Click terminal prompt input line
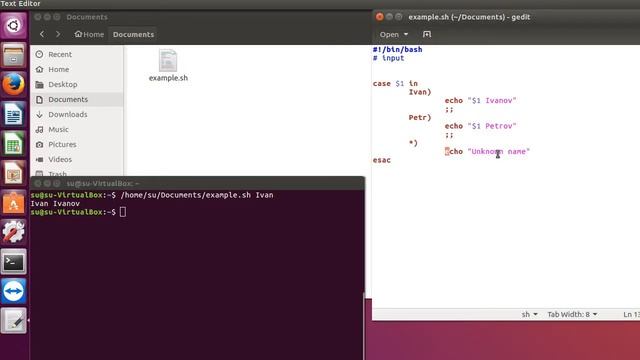Image resolution: width=640 pixels, height=360 pixels. click(78, 212)
